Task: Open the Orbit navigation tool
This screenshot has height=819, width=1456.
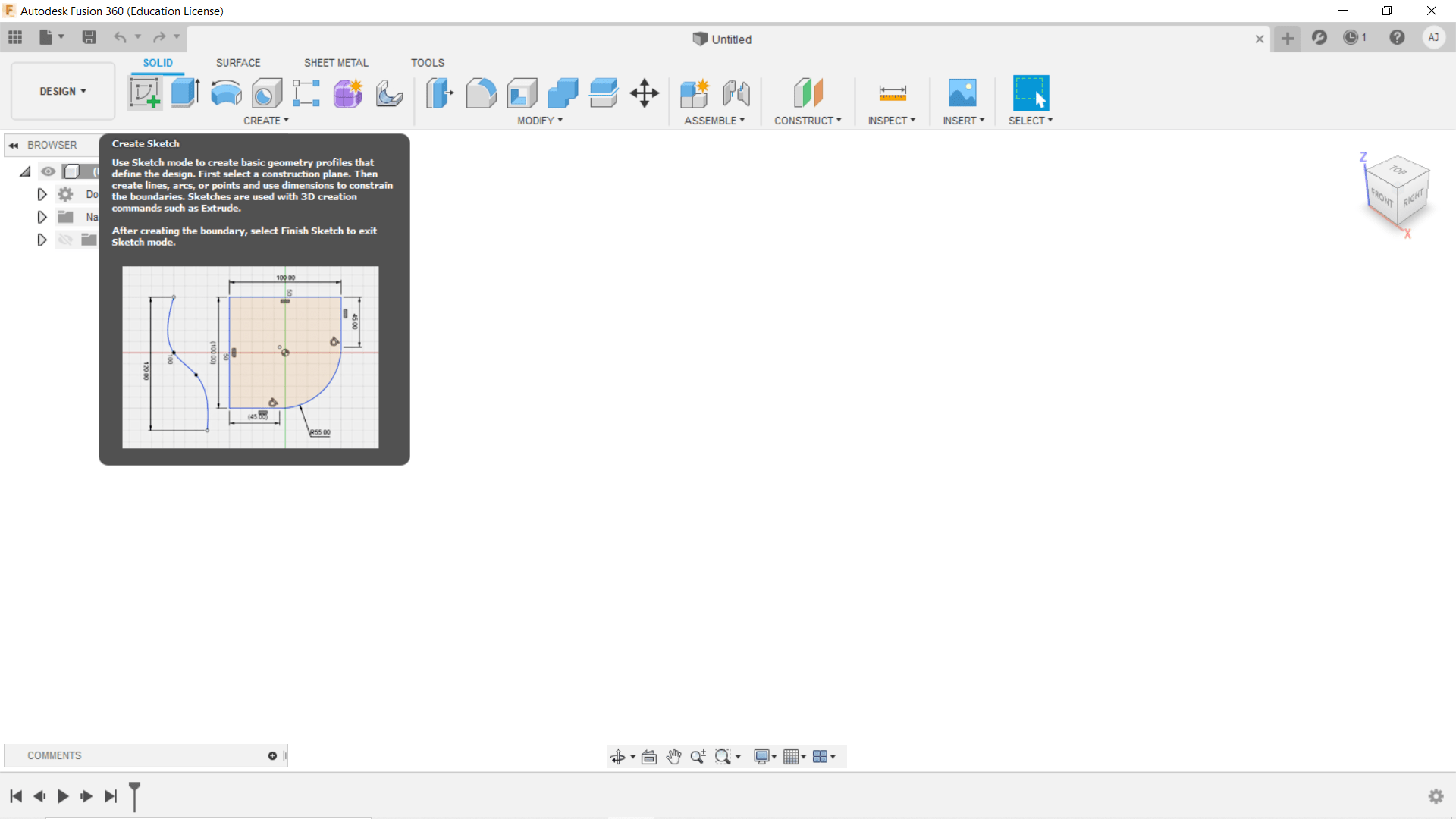Action: point(617,757)
